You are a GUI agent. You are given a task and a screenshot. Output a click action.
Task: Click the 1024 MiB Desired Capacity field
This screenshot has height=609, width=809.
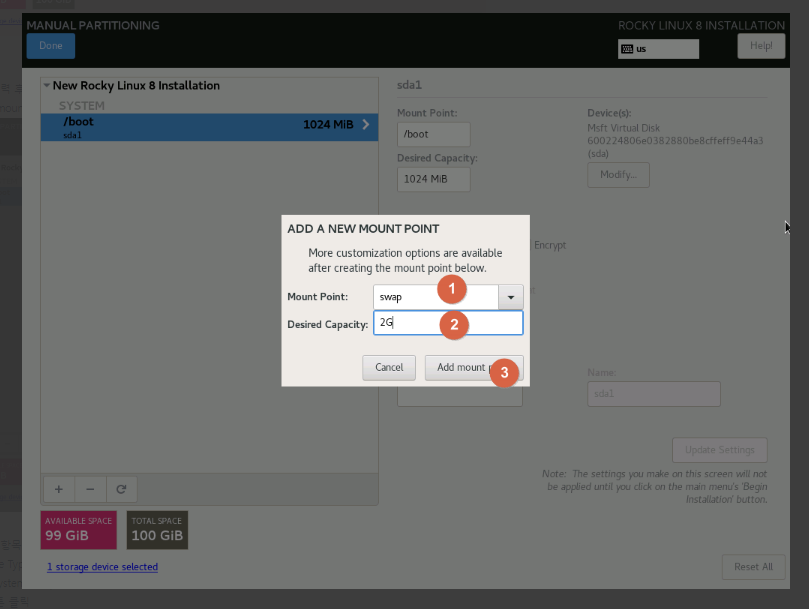[433, 179]
